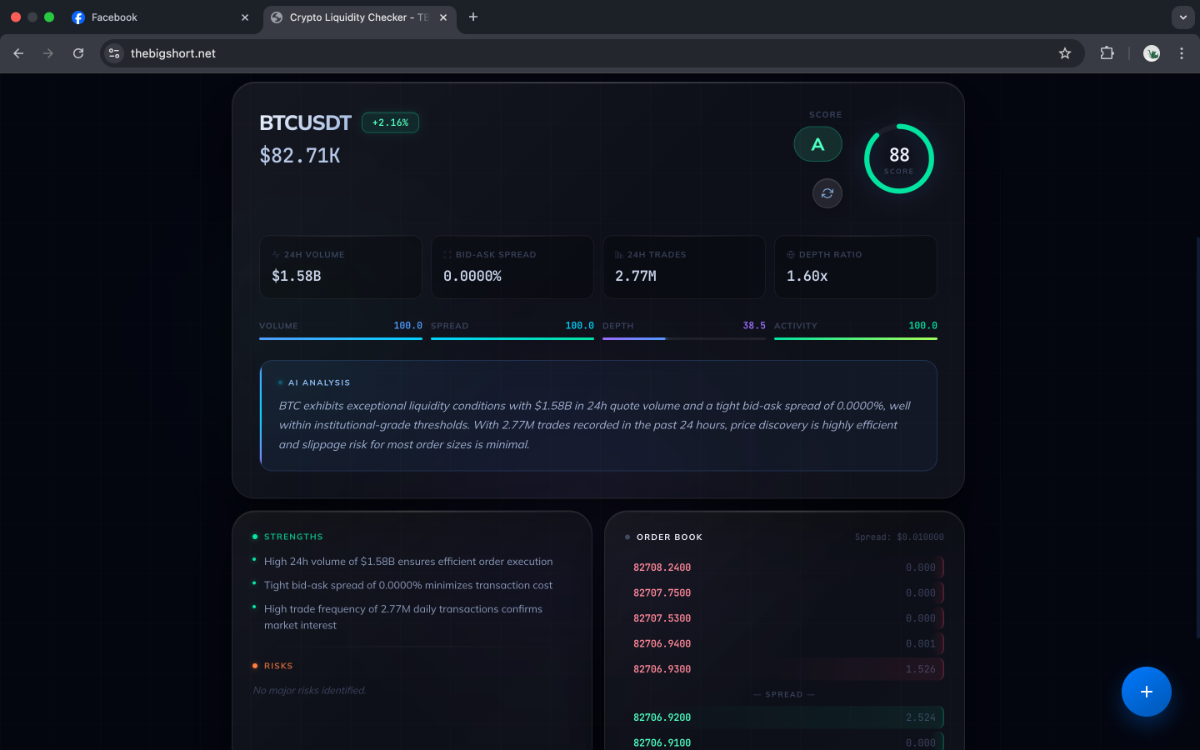Click the site info icon in address bar
1200x750 pixels.
coord(114,53)
